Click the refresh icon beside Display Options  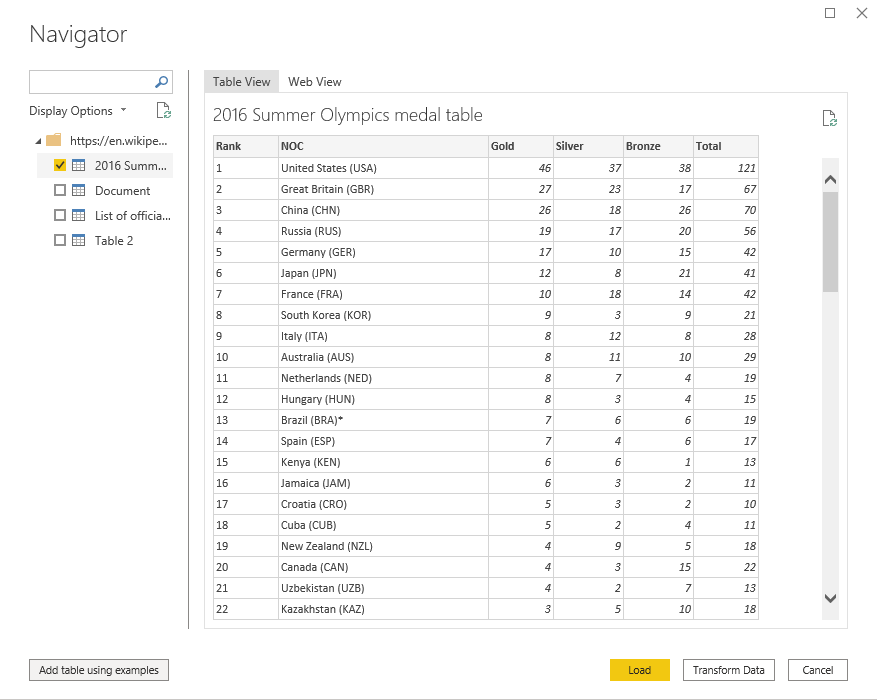click(x=164, y=111)
